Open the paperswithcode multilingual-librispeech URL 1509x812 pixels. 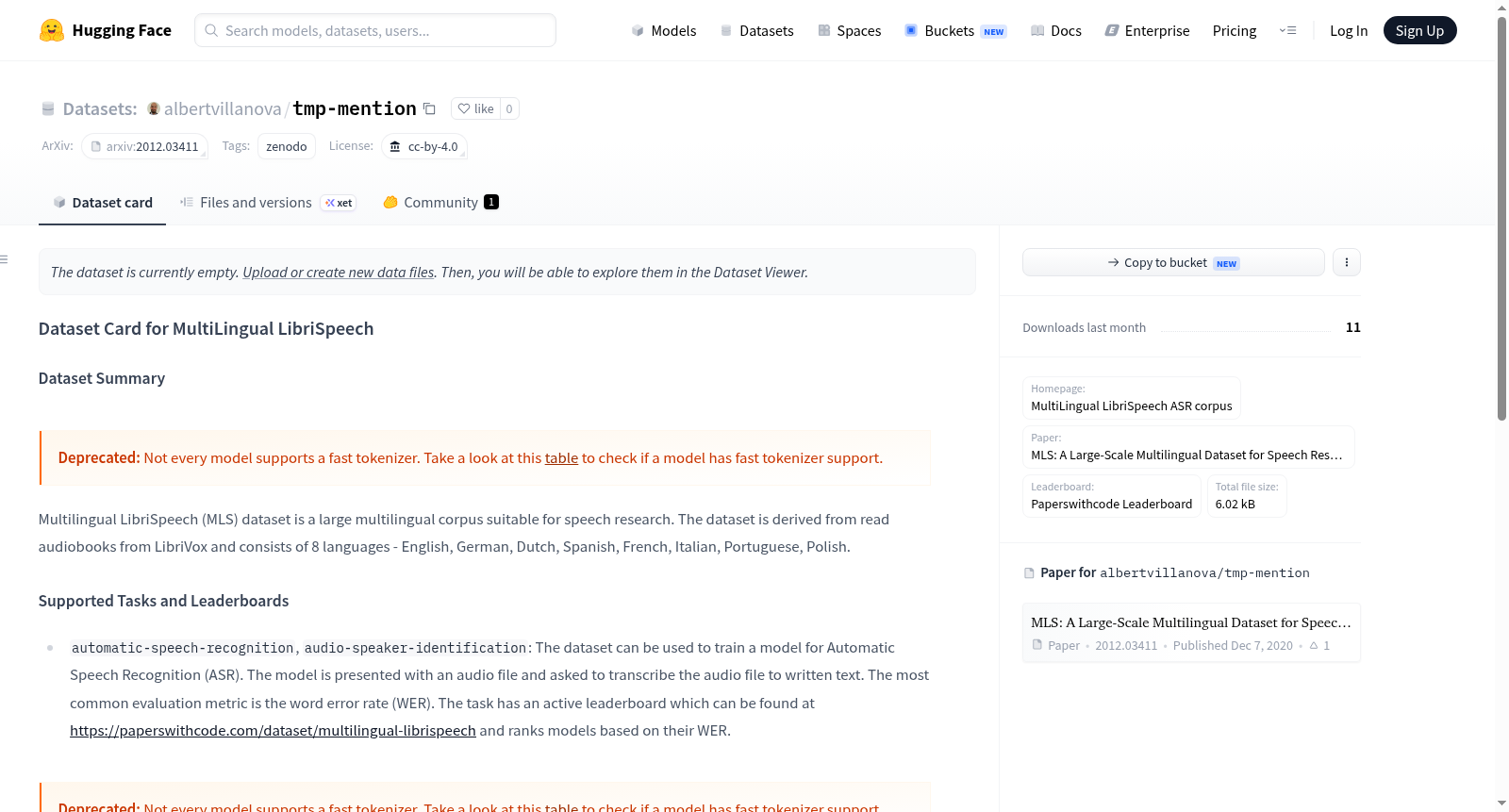(273, 731)
